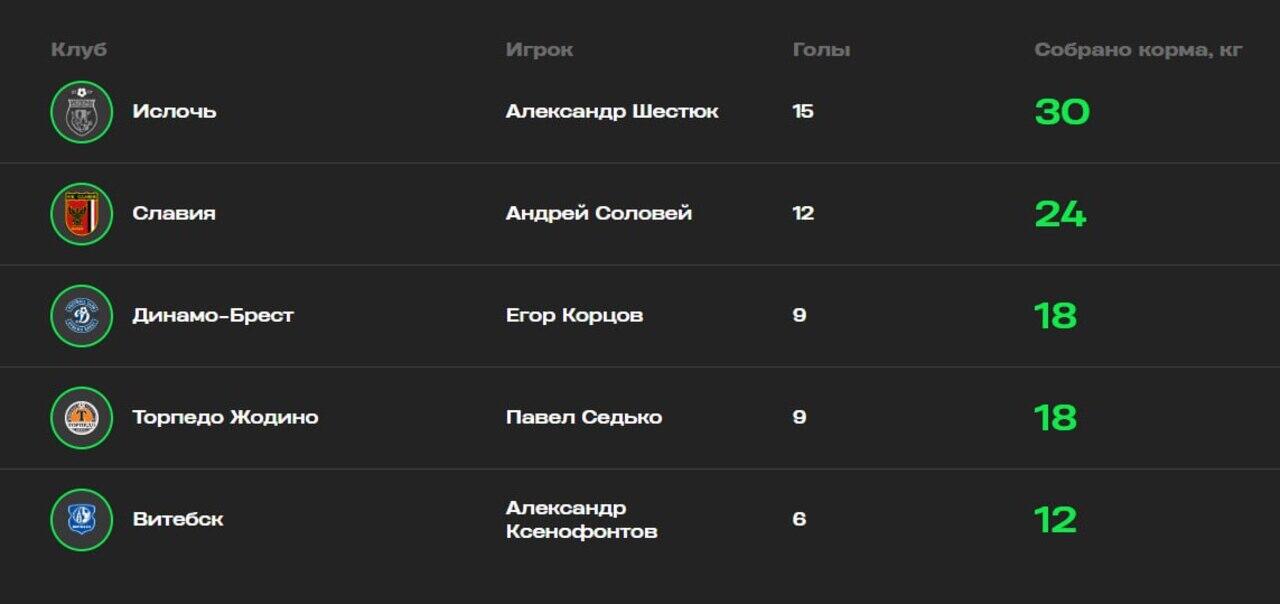Click the Торпедо Жодино club name

pyautogui.click(x=225, y=418)
